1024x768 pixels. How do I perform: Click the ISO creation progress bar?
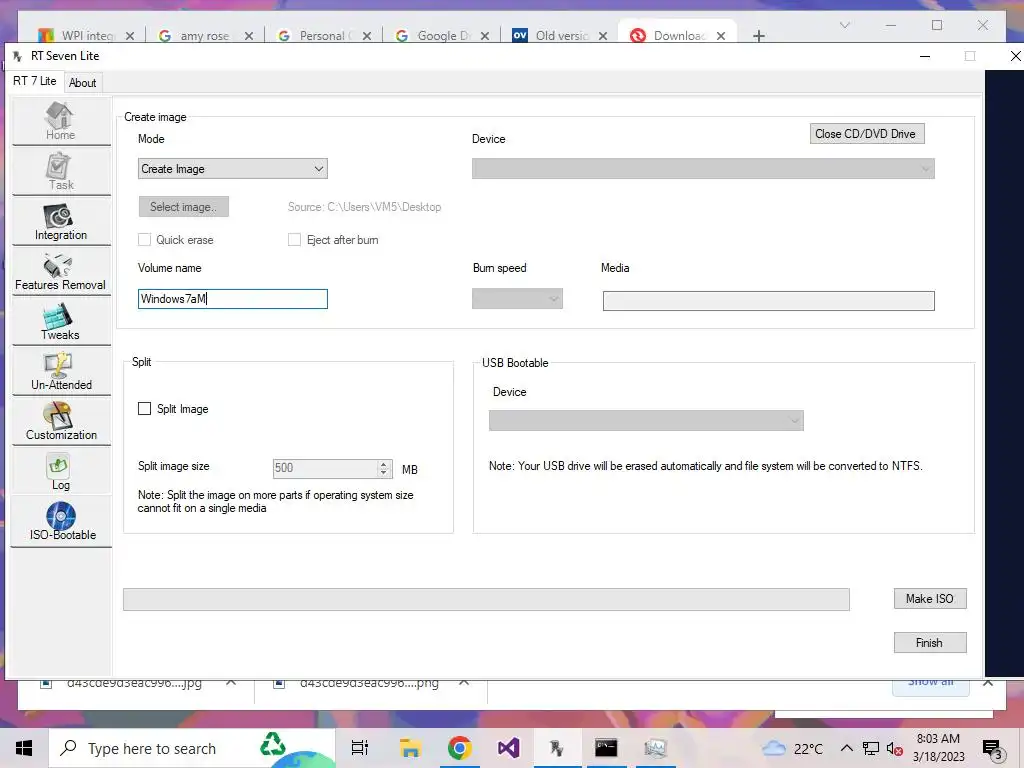pyautogui.click(x=487, y=600)
